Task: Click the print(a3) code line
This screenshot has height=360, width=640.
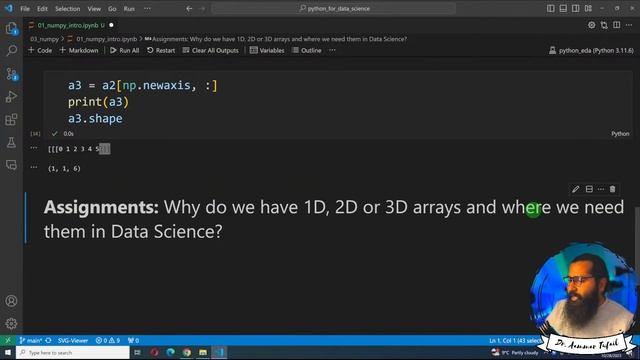Action: point(98,102)
